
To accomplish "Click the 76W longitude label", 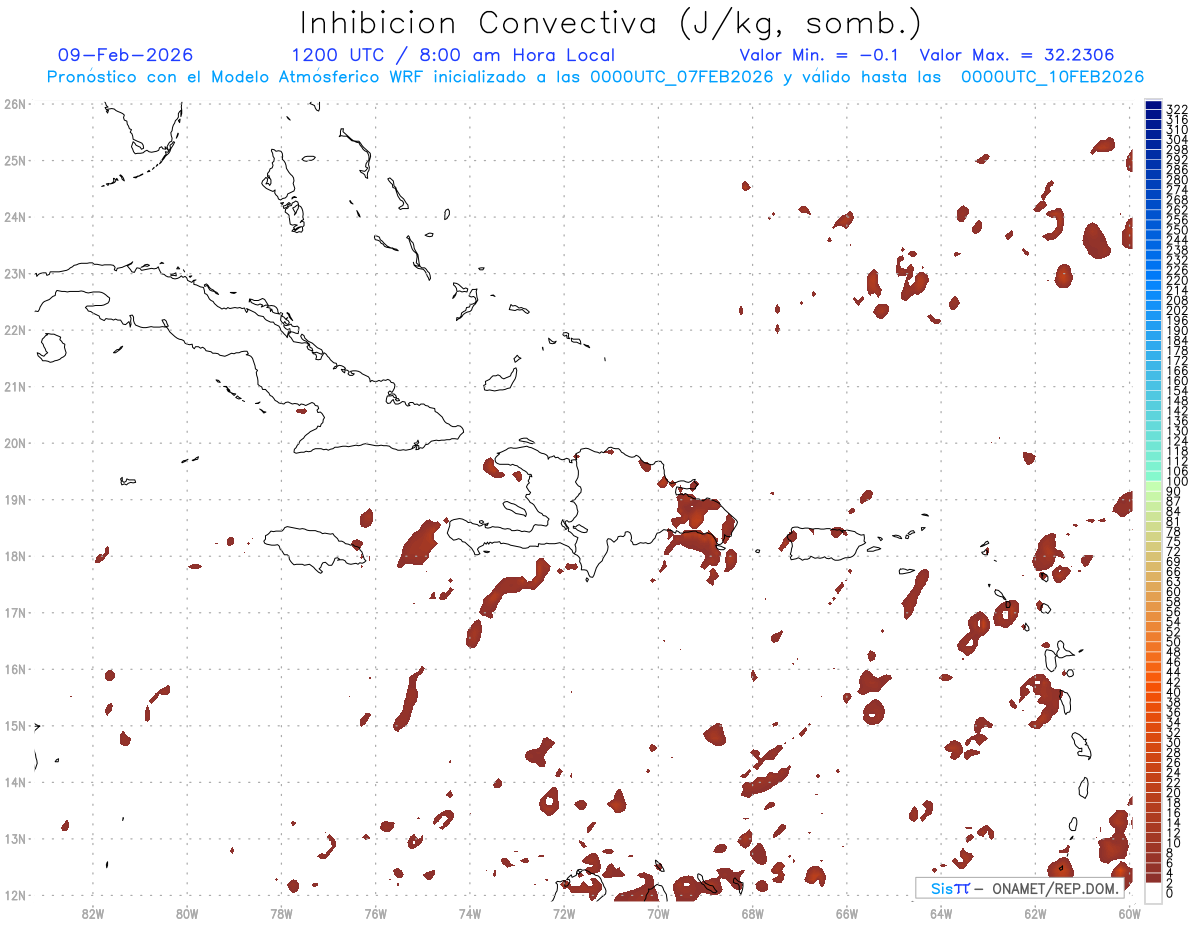I will coord(376,912).
